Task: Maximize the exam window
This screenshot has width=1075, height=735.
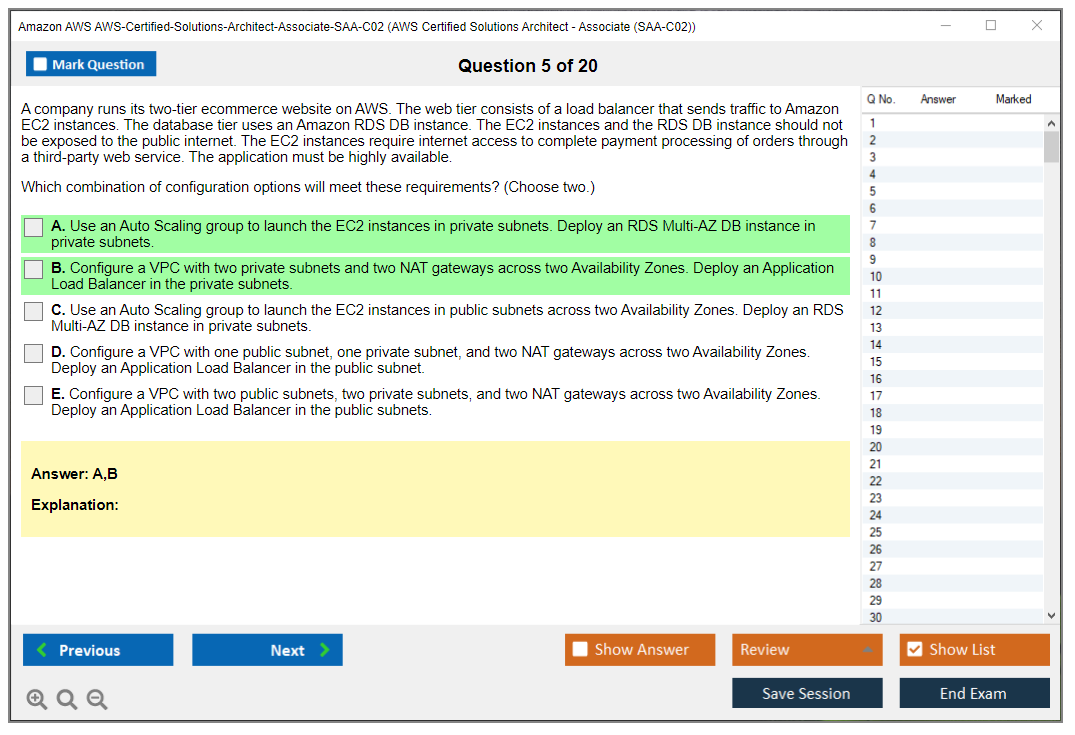Action: point(991,26)
